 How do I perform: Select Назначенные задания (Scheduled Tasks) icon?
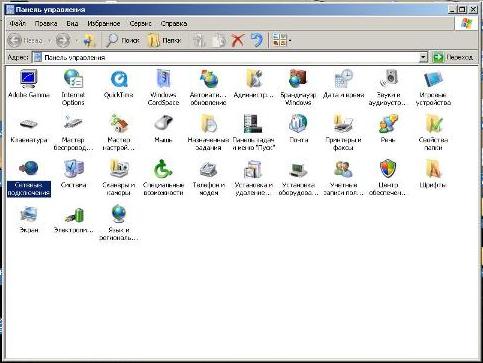pos(209,123)
